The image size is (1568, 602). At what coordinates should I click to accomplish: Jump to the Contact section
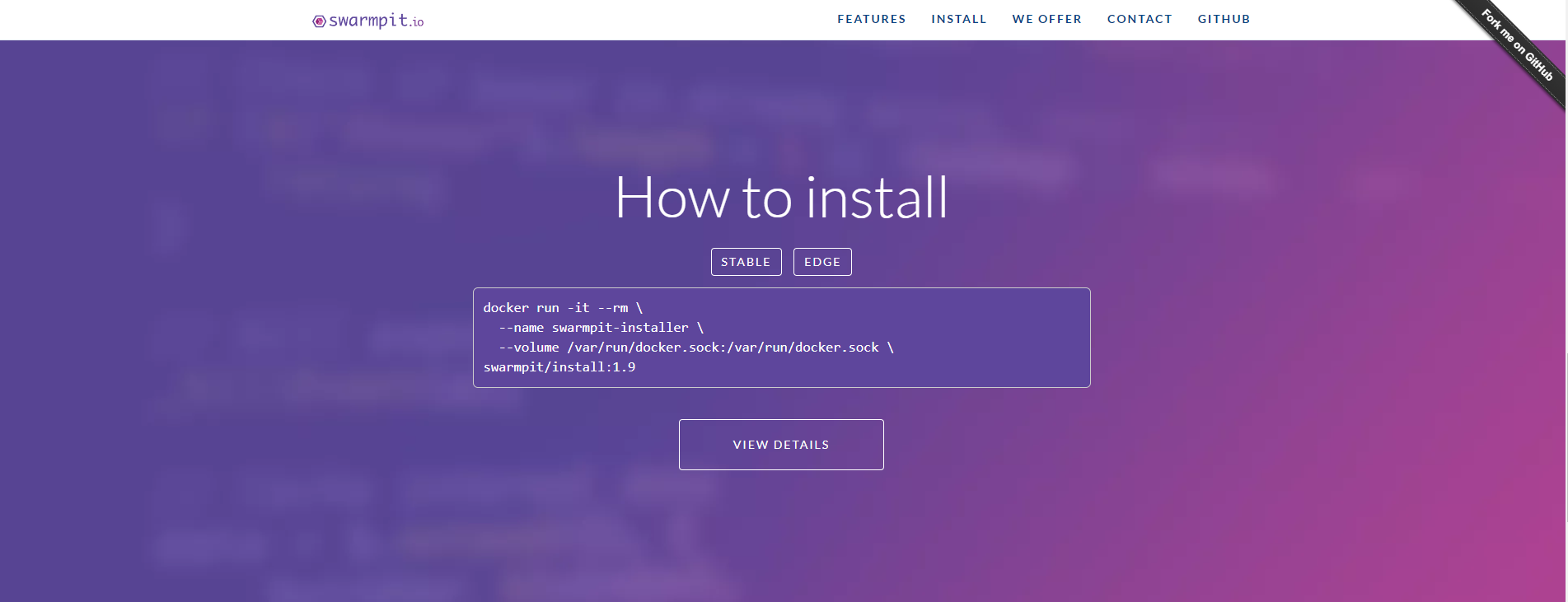[1140, 19]
